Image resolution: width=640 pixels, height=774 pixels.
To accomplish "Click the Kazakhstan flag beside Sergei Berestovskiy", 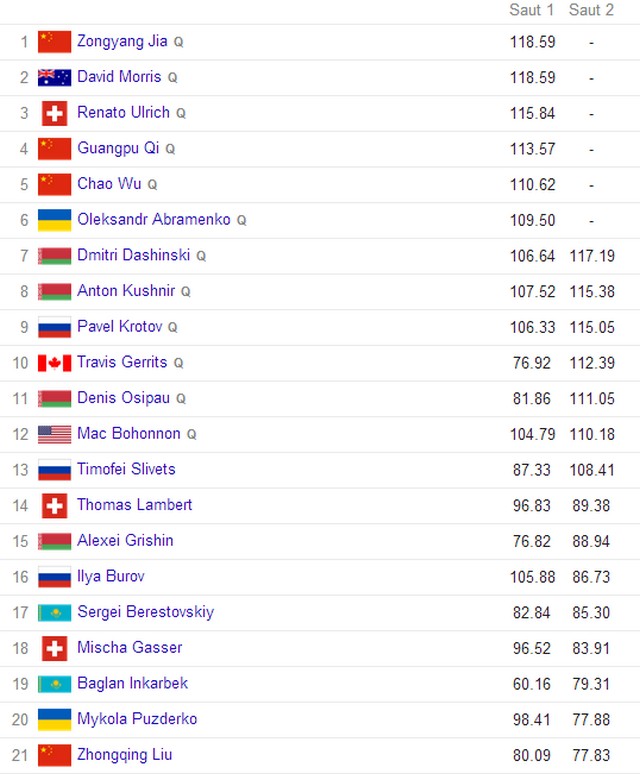I will (54, 613).
